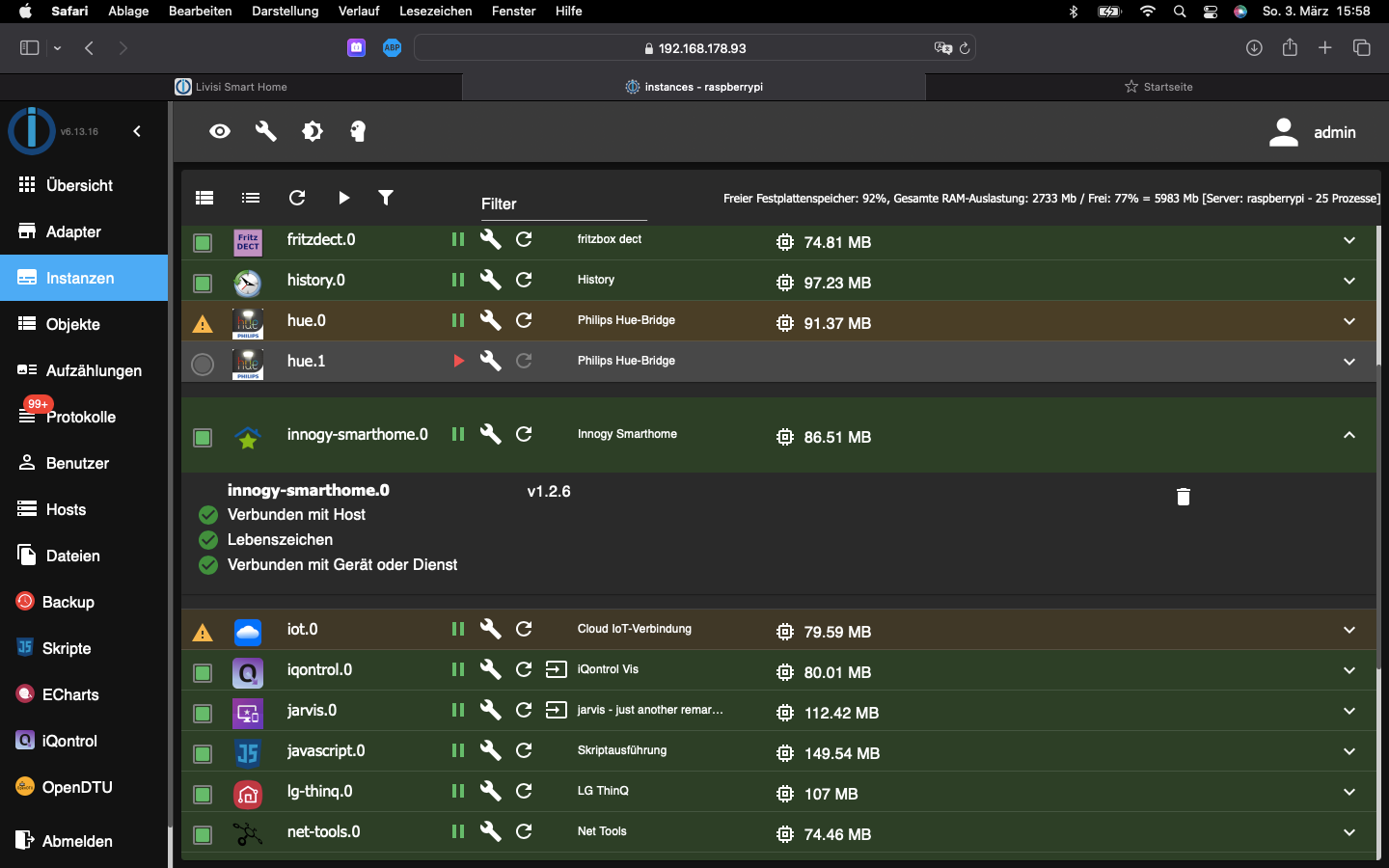Restart the net-tools.0 instance
The height and width of the screenshot is (868, 1389).
coord(524,831)
